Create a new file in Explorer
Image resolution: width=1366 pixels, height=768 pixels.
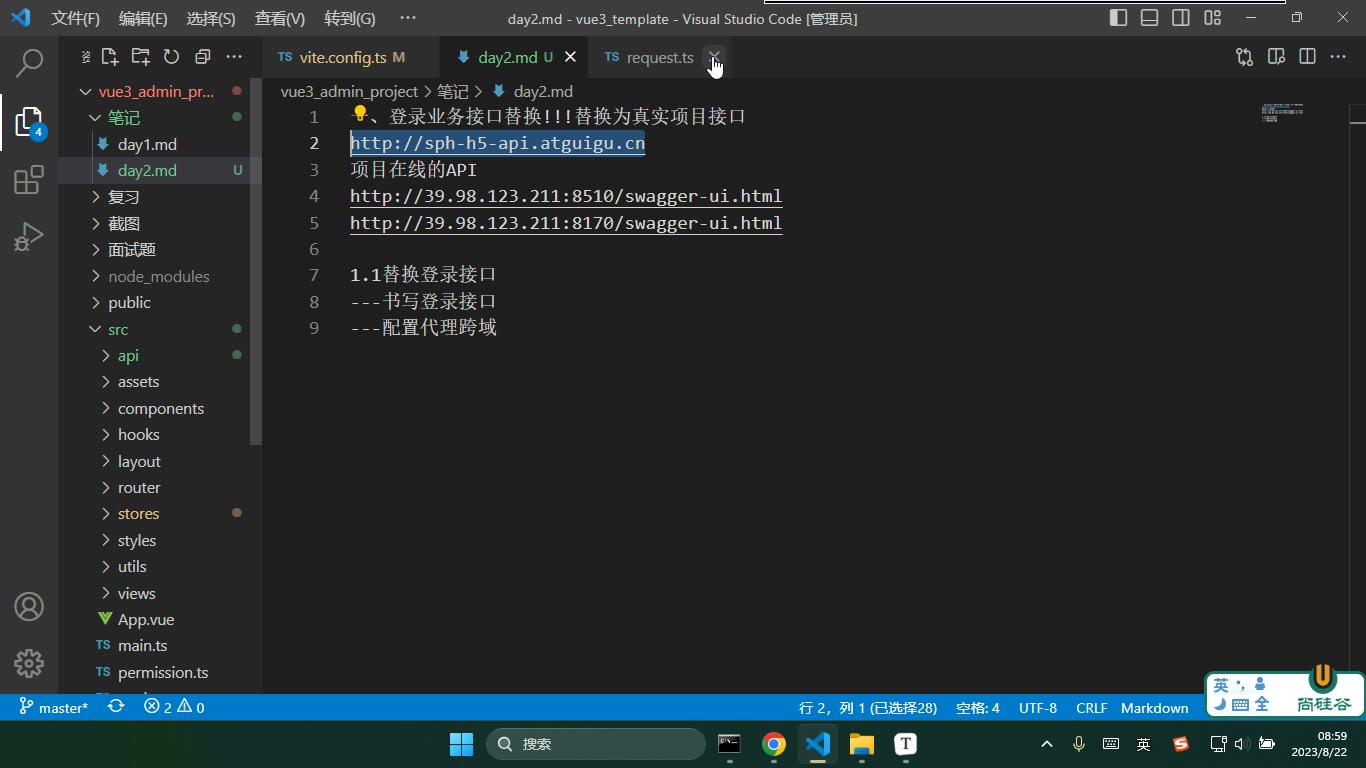110,57
